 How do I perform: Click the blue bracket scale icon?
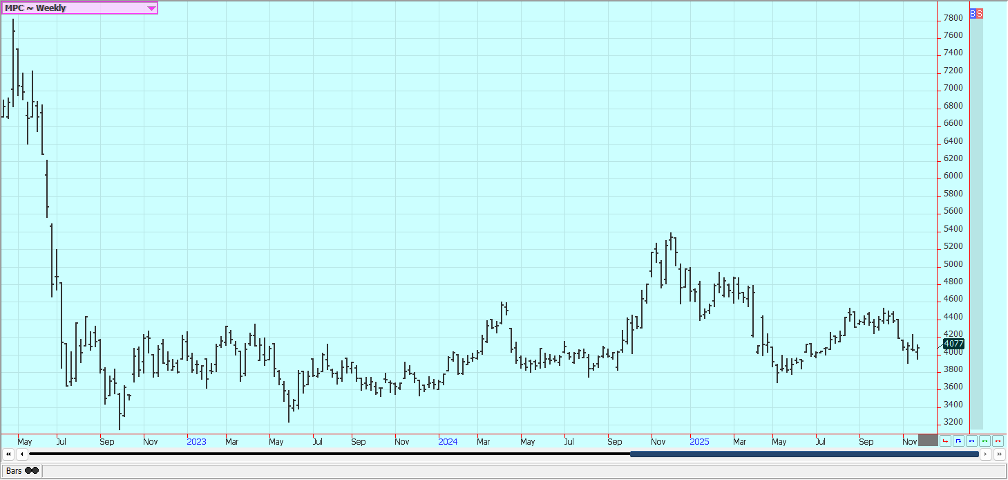[958, 440]
